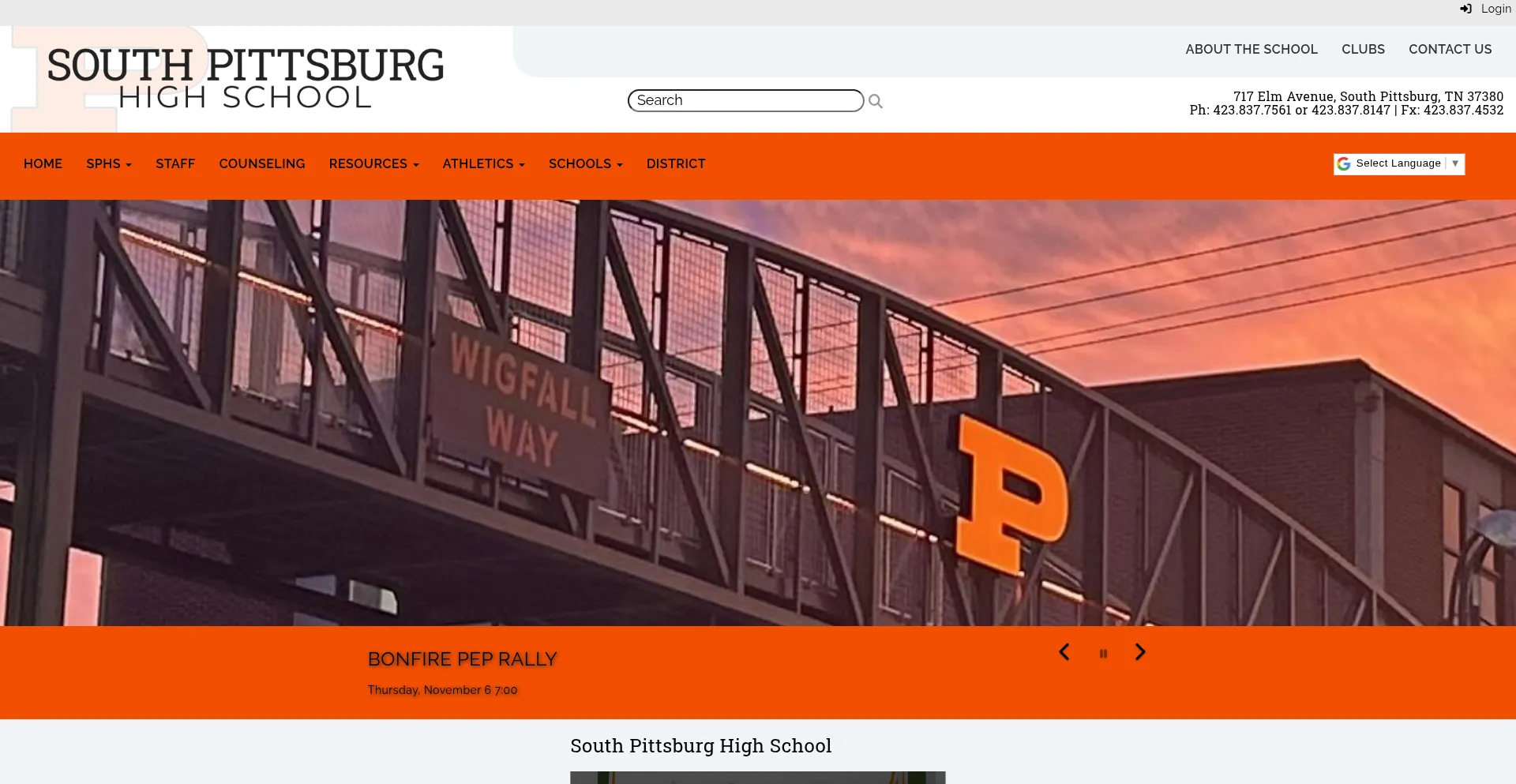Expand the Athletics menu
Image resolution: width=1516 pixels, height=784 pixels.
[x=483, y=164]
